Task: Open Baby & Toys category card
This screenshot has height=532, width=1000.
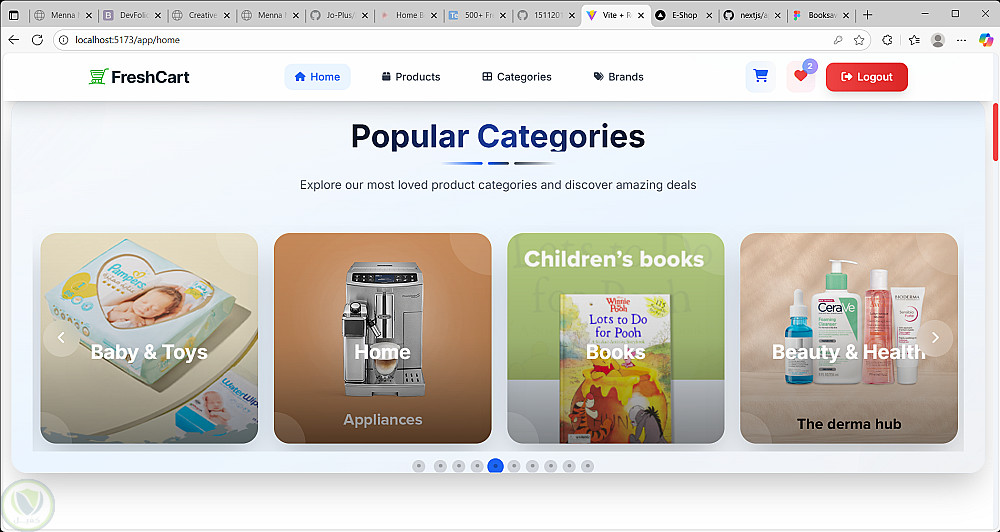Action: (149, 338)
